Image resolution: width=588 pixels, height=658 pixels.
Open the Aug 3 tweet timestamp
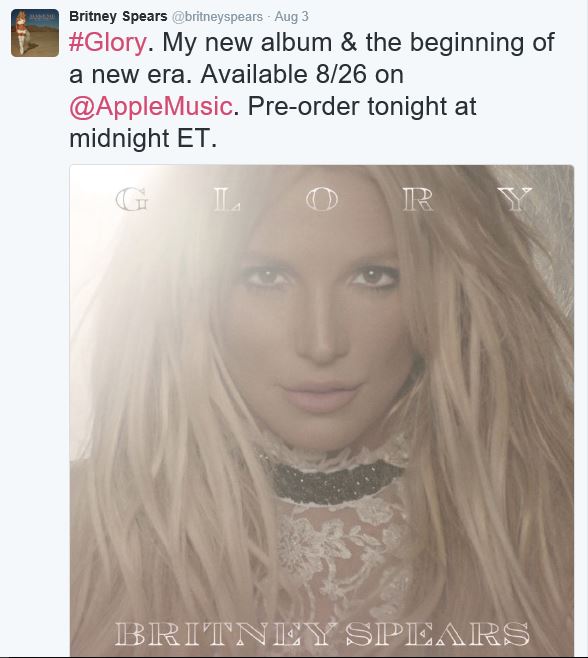coord(291,17)
